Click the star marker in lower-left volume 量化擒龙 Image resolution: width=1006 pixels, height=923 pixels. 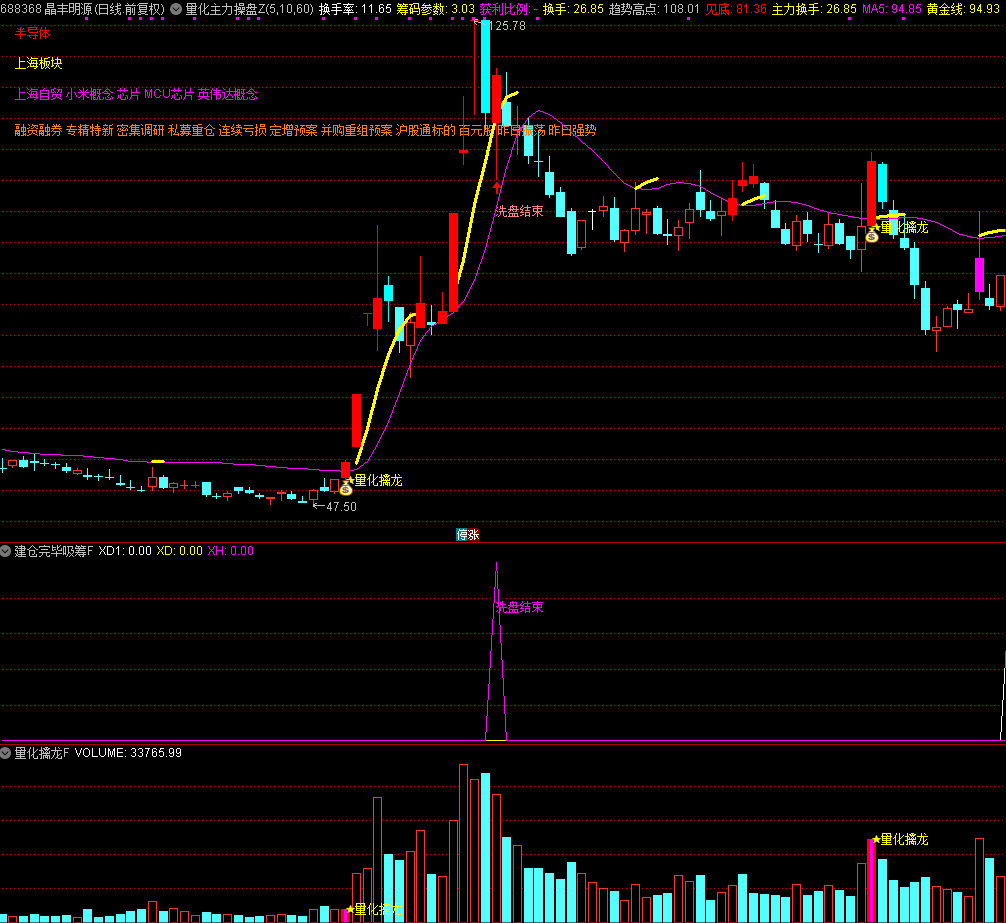tap(349, 909)
